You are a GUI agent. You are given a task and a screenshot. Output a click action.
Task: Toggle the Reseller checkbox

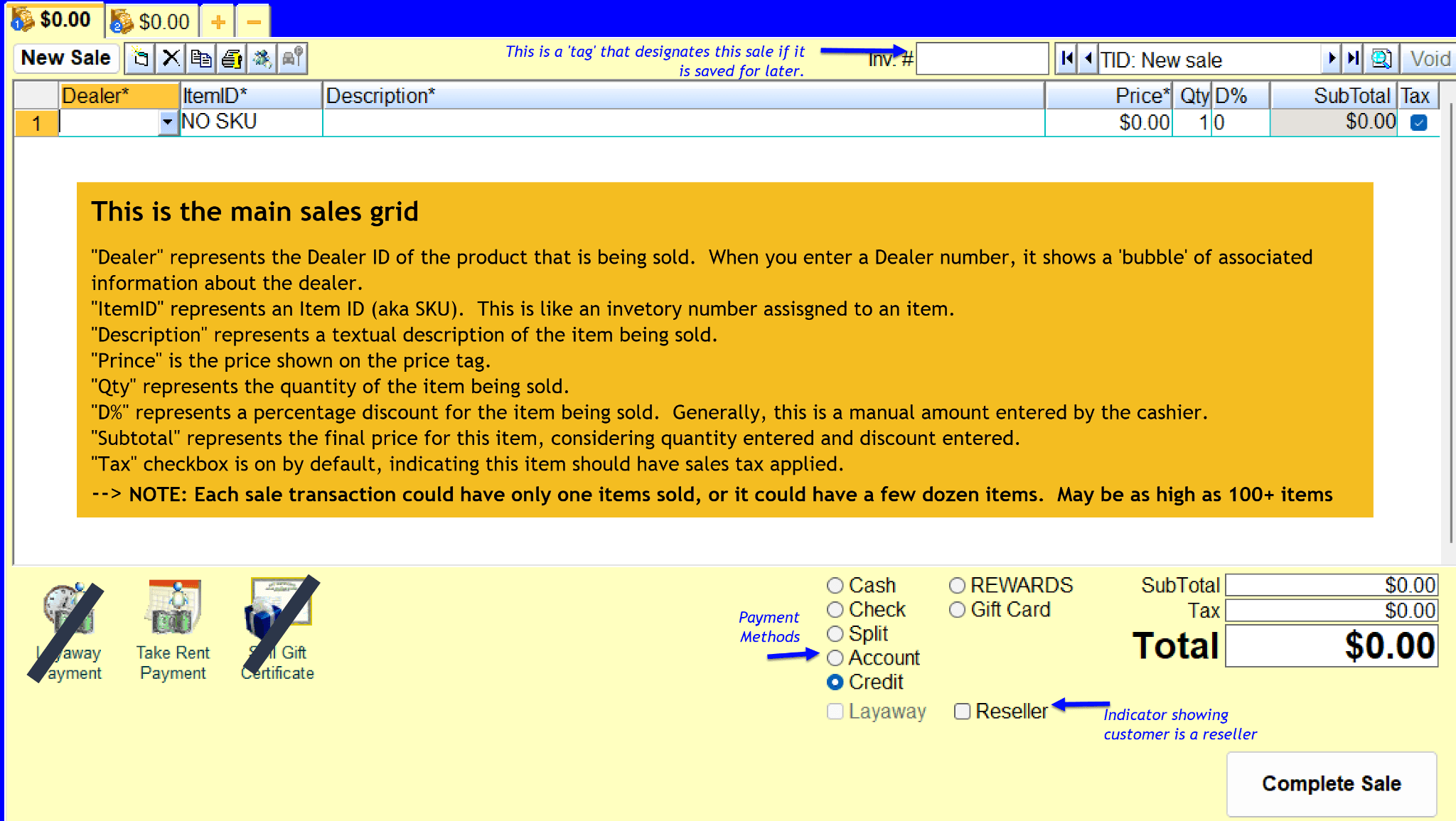[x=962, y=712]
